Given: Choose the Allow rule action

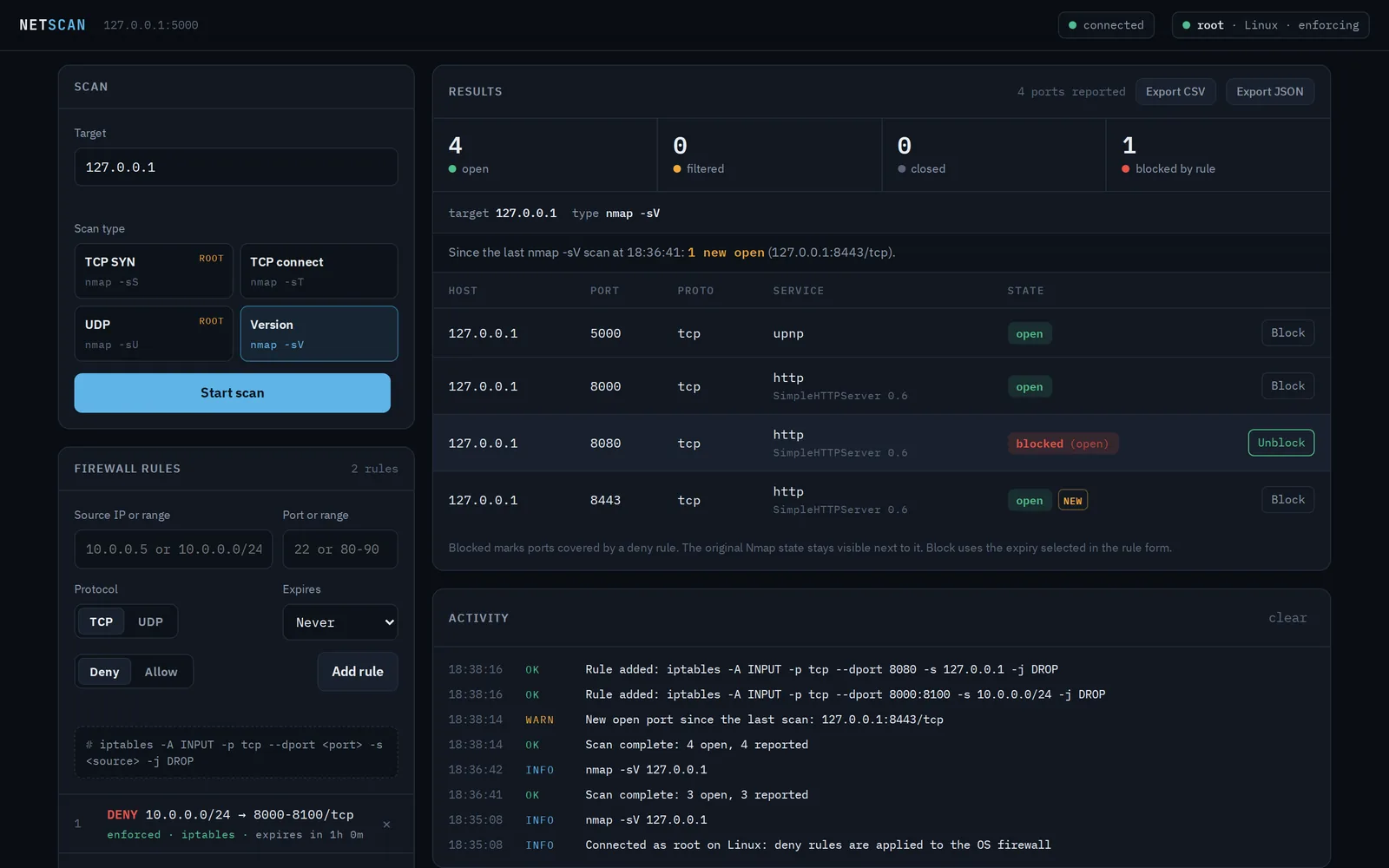Looking at the screenshot, I should point(161,672).
